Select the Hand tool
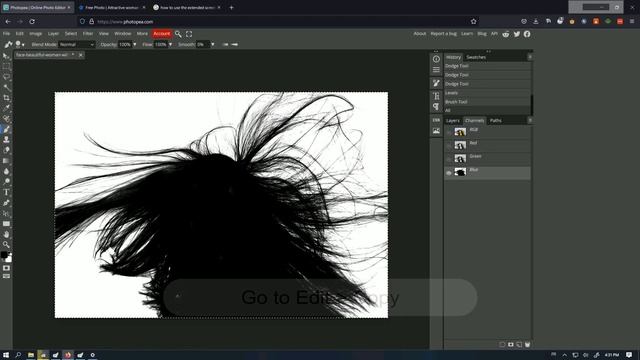The image size is (640, 360). pyautogui.click(x=6, y=234)
